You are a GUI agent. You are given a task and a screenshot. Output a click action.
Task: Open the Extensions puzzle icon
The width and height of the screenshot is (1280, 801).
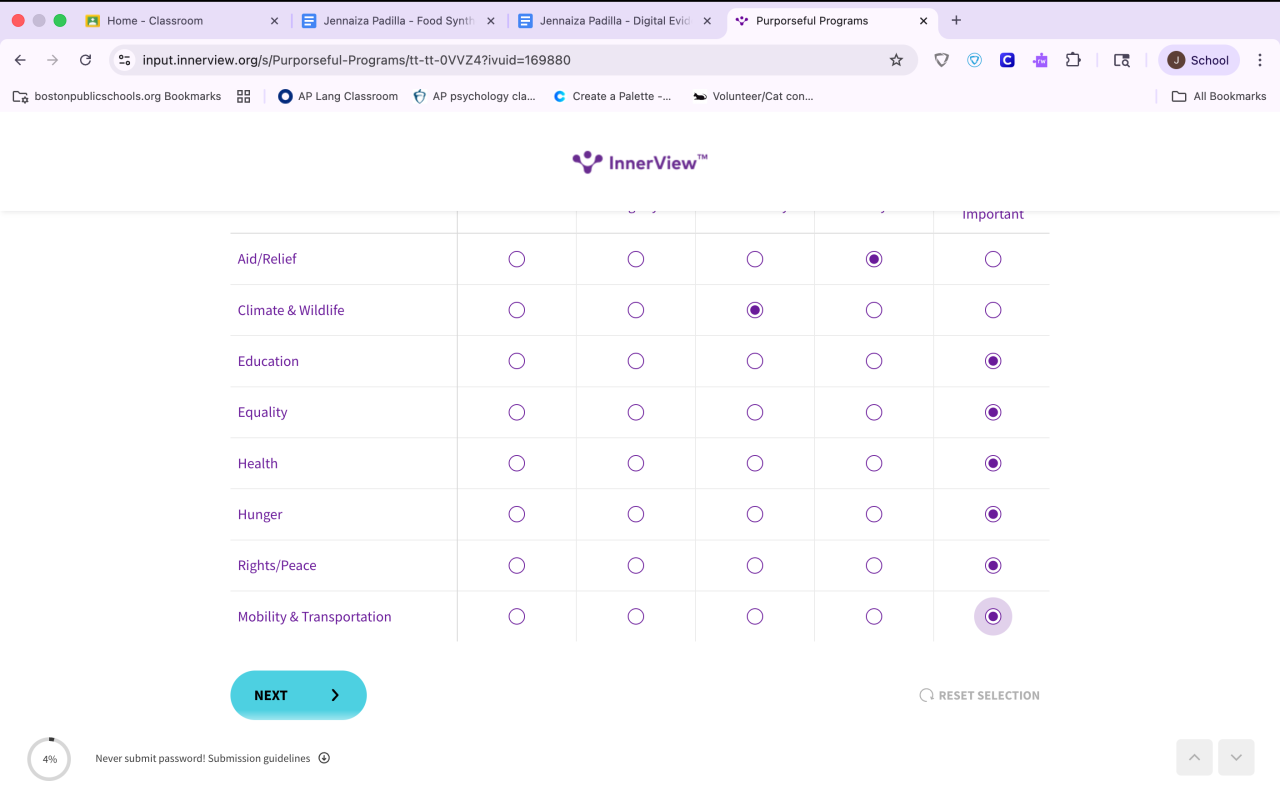tap(1073, 60)
